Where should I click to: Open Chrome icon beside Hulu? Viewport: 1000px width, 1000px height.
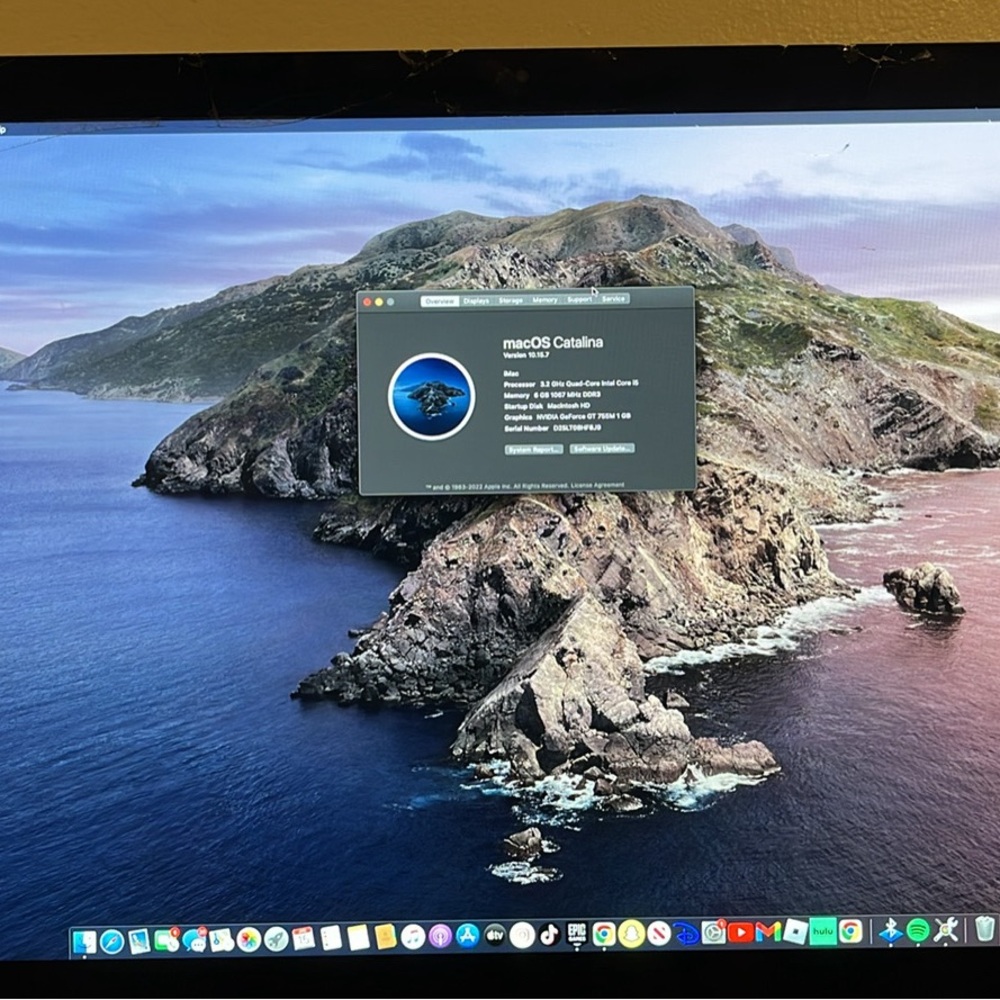[850, 931]
